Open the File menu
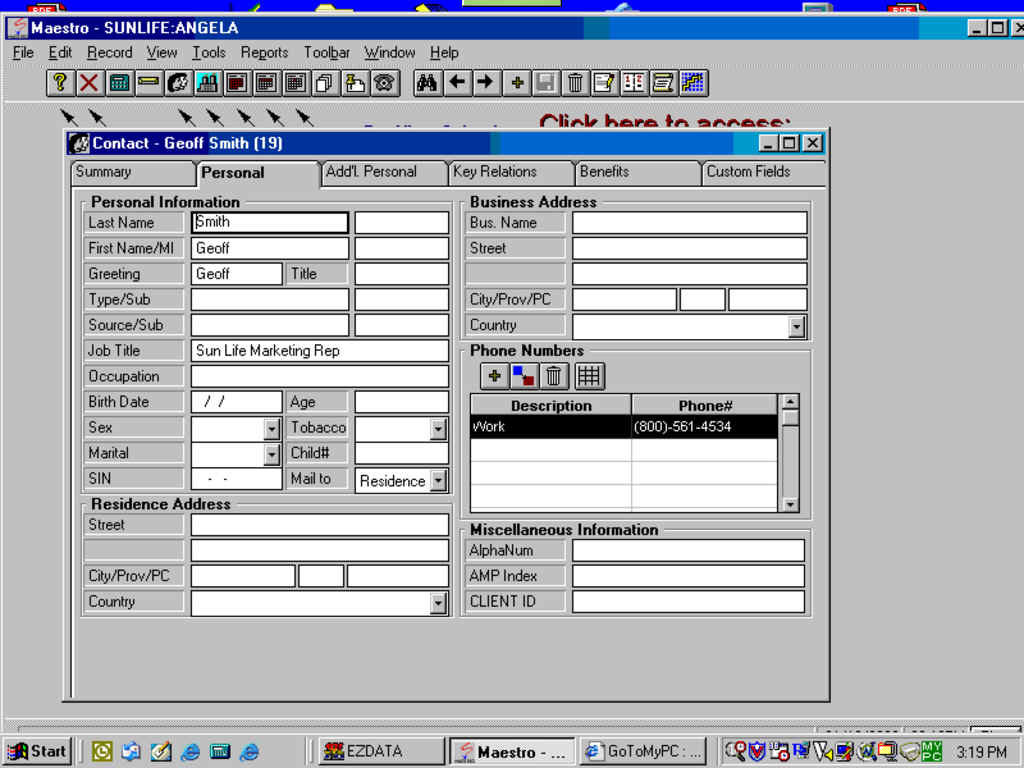The height and width of the screenshot is (768, 1024). pyautogui.click(x=23, y=52)
